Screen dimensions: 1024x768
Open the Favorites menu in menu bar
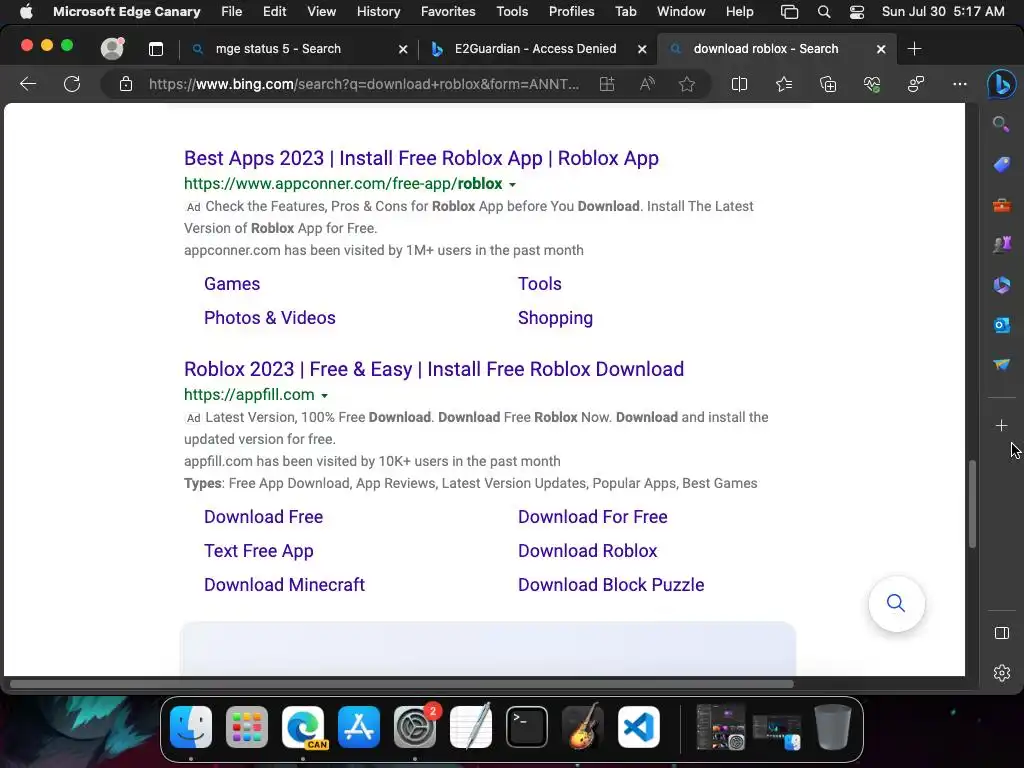[x=448, y=11]
